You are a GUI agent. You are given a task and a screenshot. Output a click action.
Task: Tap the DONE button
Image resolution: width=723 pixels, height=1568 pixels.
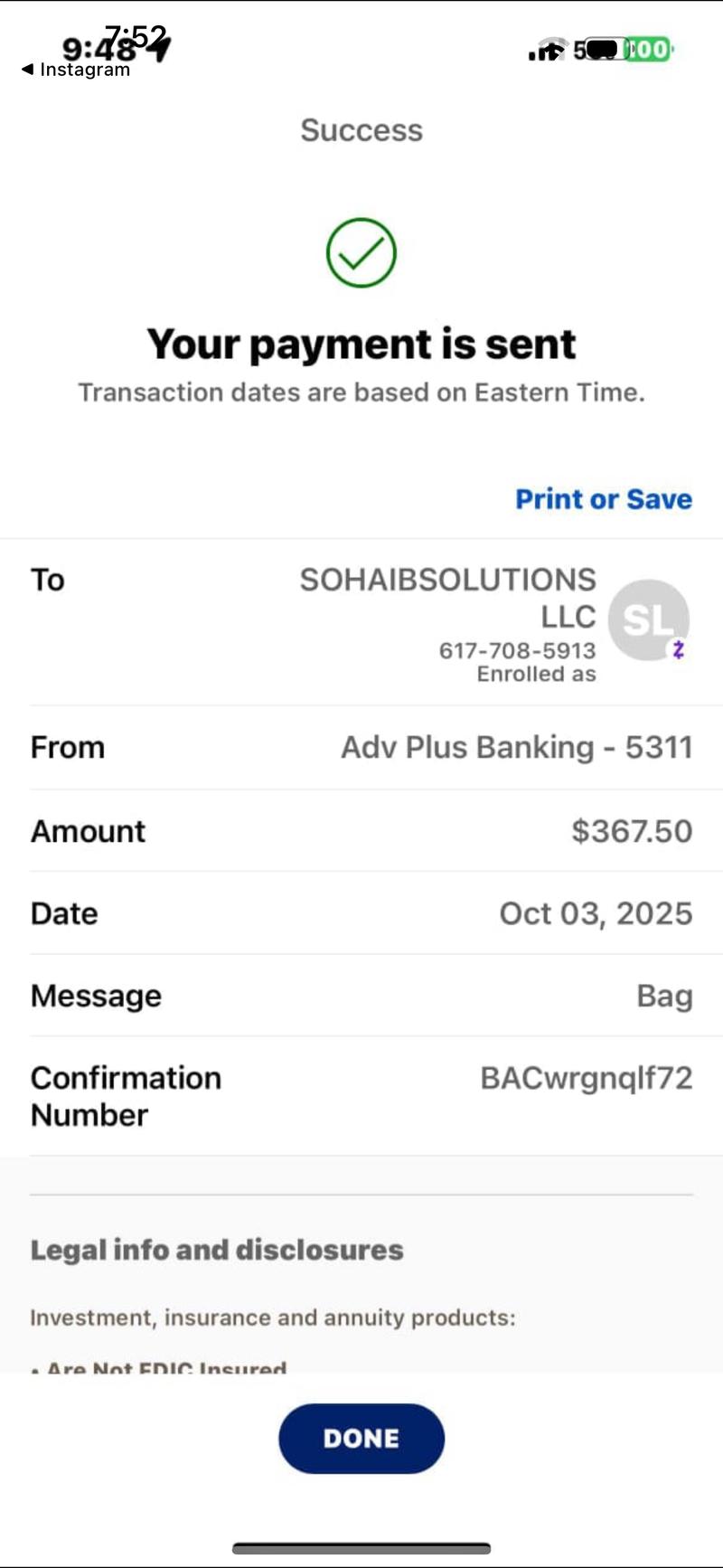point(361,1438)
